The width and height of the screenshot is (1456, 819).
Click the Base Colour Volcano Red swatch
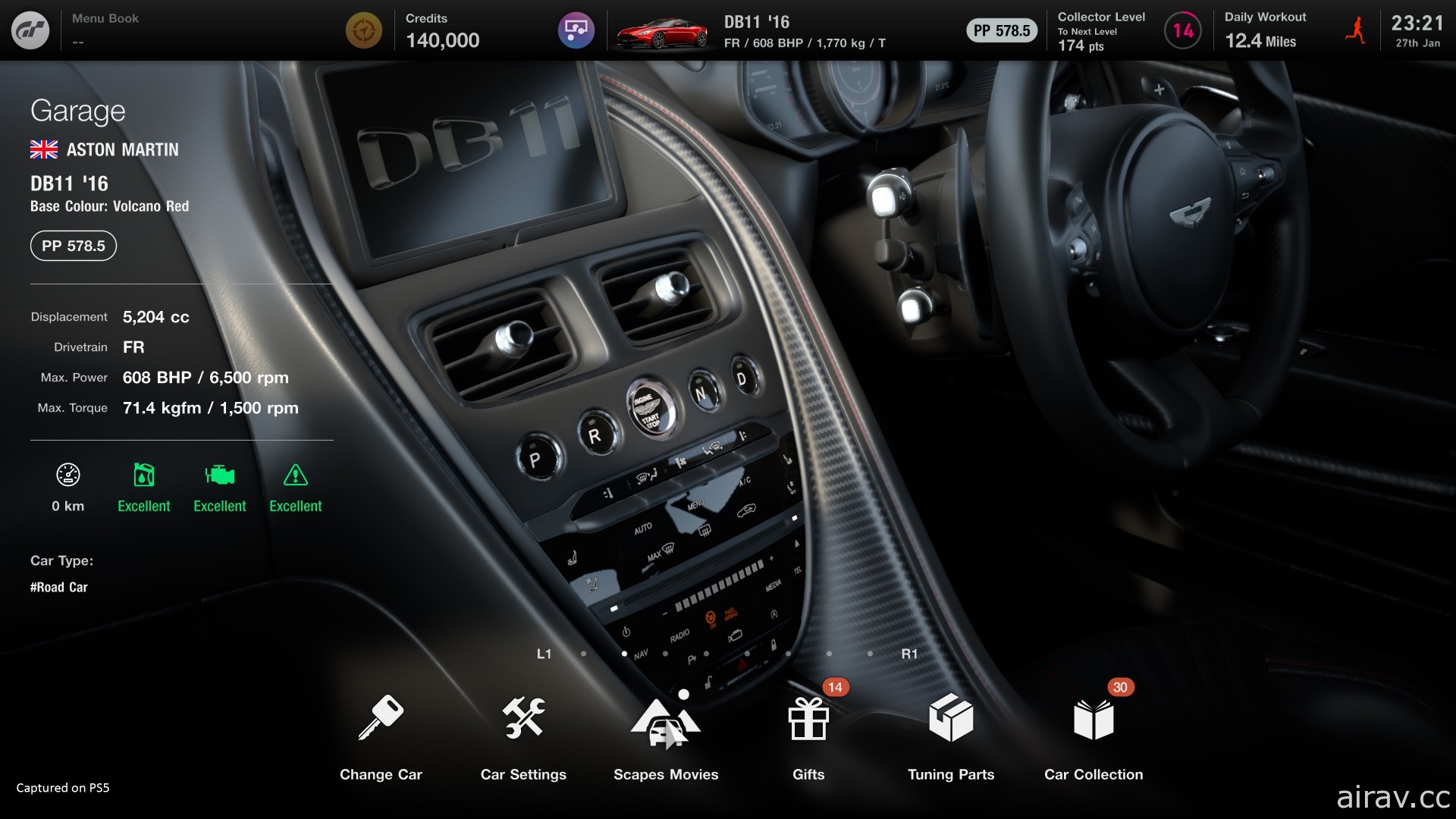(111, 206)
